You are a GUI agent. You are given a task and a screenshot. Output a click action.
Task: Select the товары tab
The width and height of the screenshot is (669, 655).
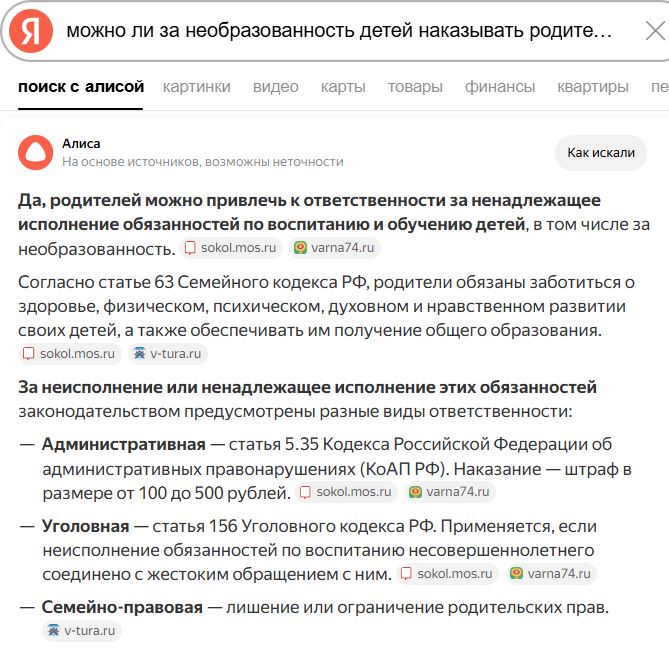pos(415,87)
